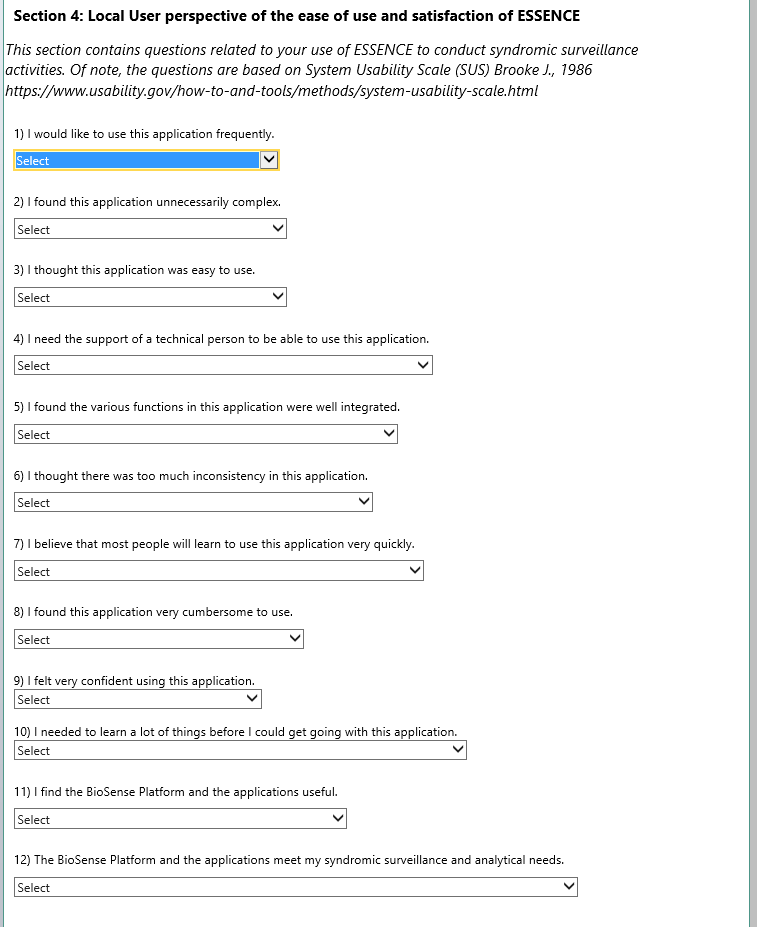
Task: Expand the 'too much inconsistency' dropdown
Action: coord(193,502)
